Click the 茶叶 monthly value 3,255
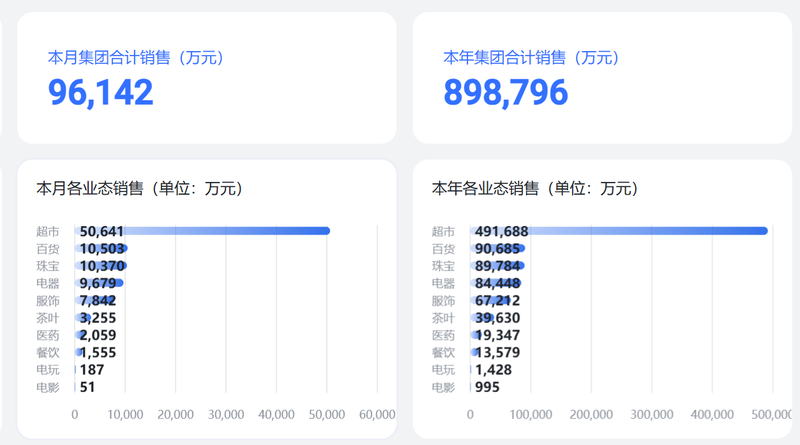Viewport: 800px width, 445px height. pyautogui.click(x=98, y=318)
